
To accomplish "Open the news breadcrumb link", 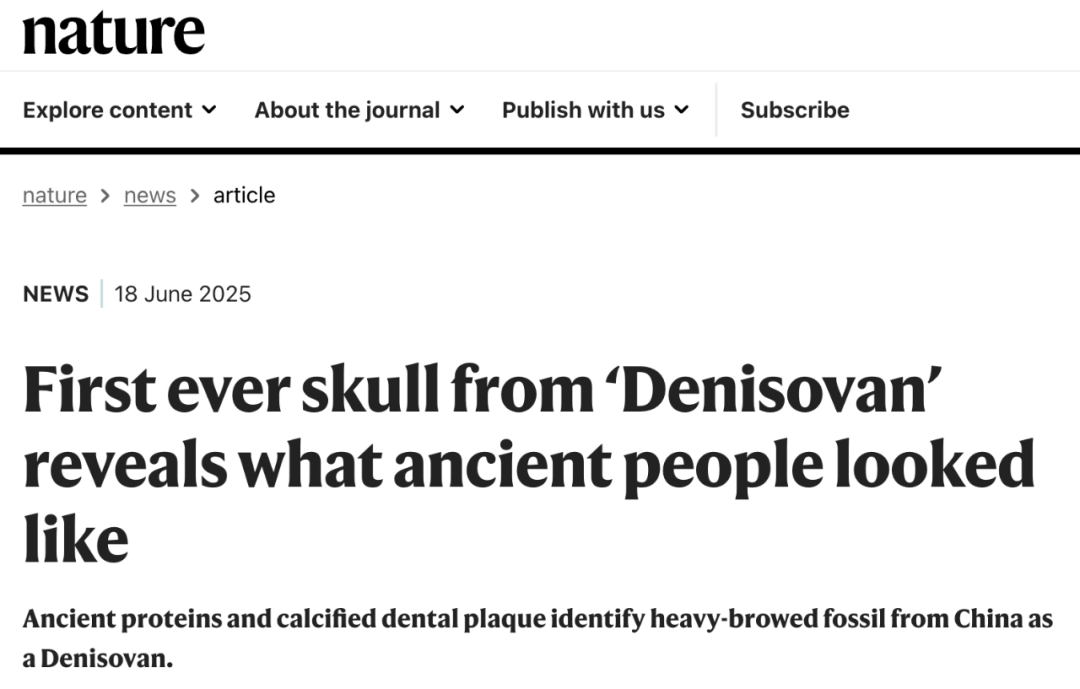I will (150, 195).
